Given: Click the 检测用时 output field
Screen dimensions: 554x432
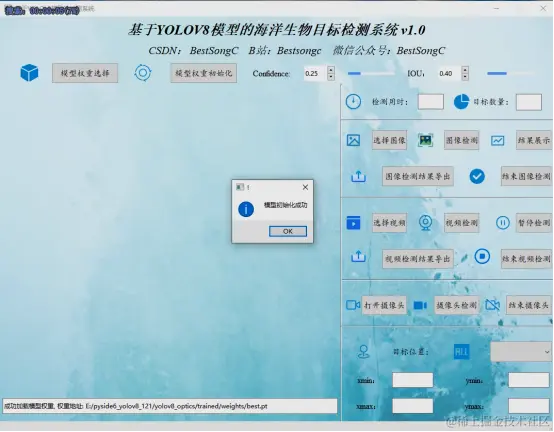Looking at the screenshot, I should (431, 102).
